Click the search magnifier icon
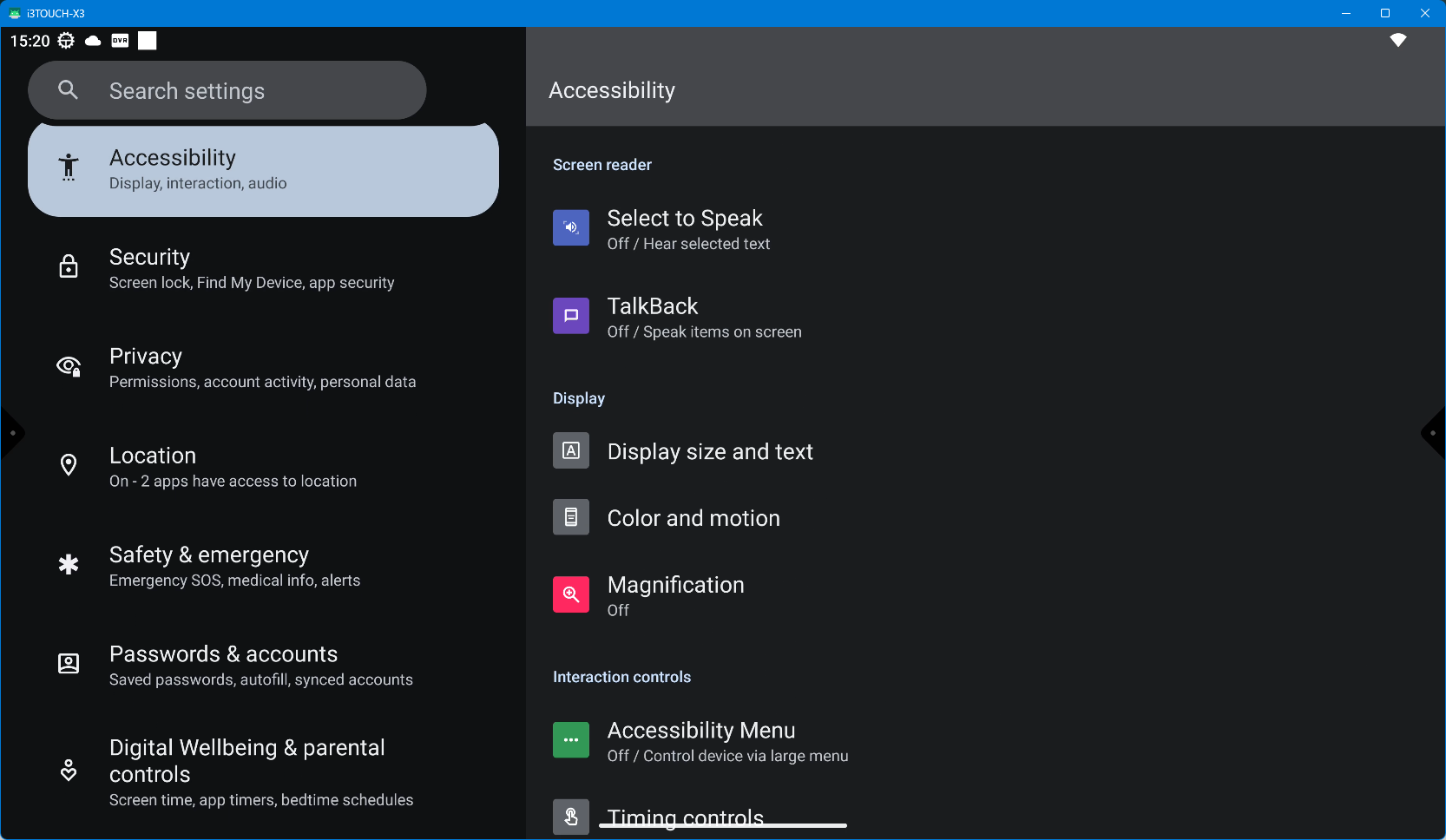Image resolution: width=1446 pixels, height=840 pixels. pos(68,90)
